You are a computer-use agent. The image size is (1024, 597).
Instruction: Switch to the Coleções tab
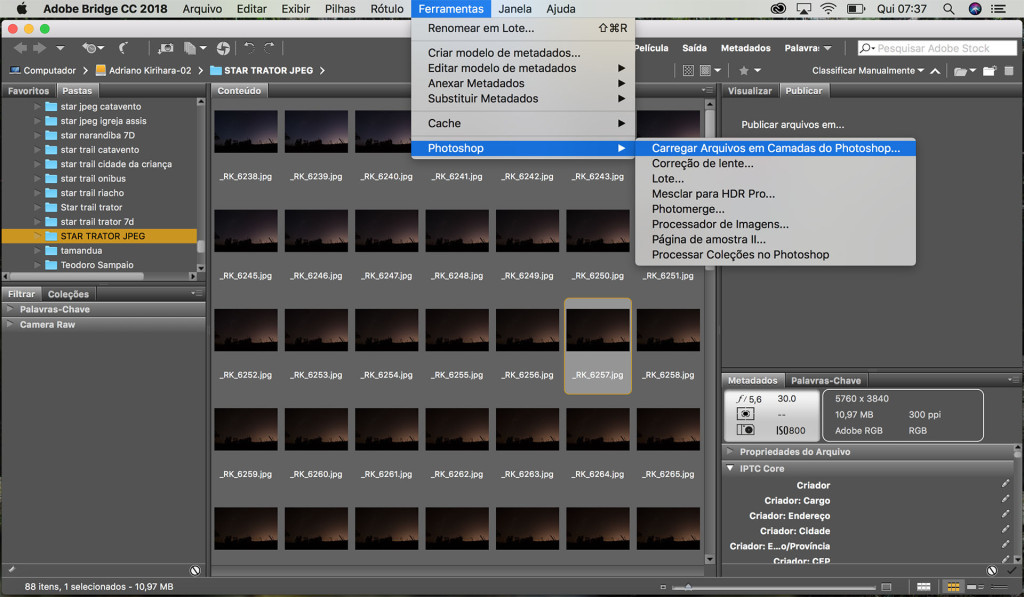(68, 294)
